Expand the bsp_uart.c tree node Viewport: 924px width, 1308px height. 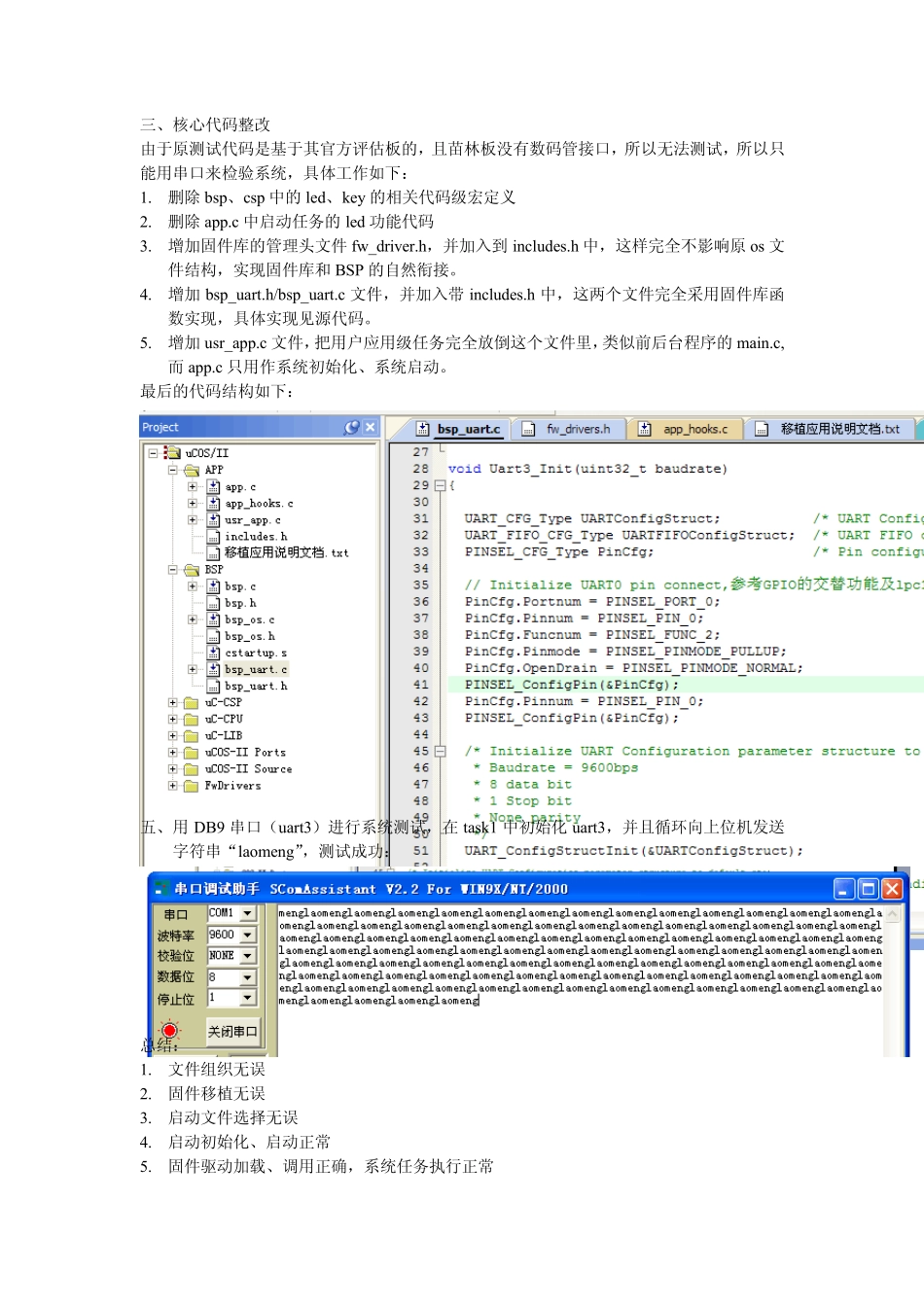pos(193,669)
